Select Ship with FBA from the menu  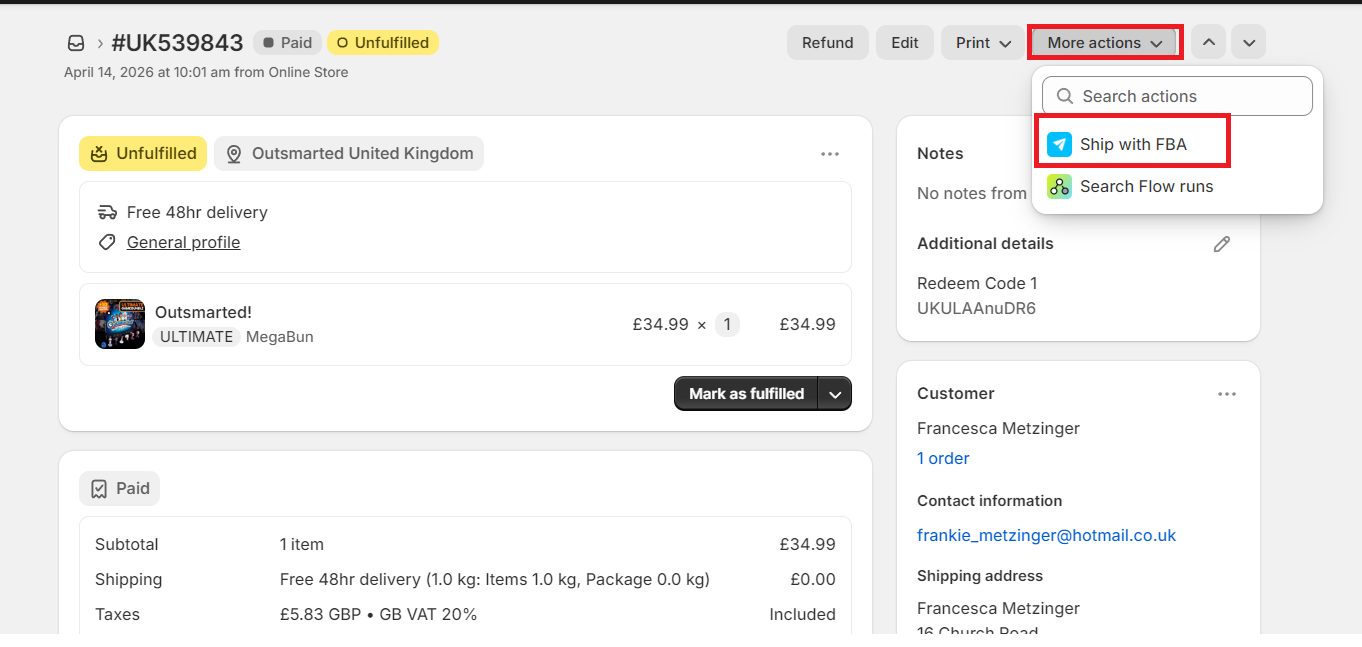point(1133,144)
